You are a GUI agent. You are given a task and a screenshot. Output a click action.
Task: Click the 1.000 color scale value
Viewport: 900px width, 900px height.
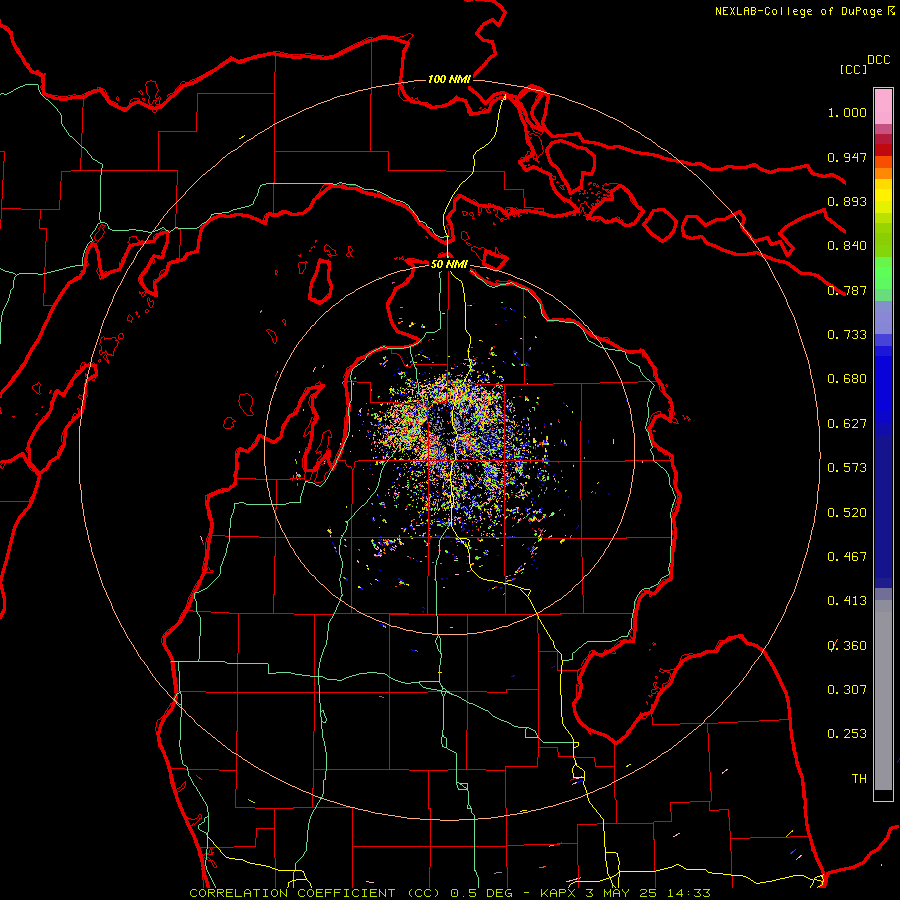pyautogui.click(x=847, y=112)
